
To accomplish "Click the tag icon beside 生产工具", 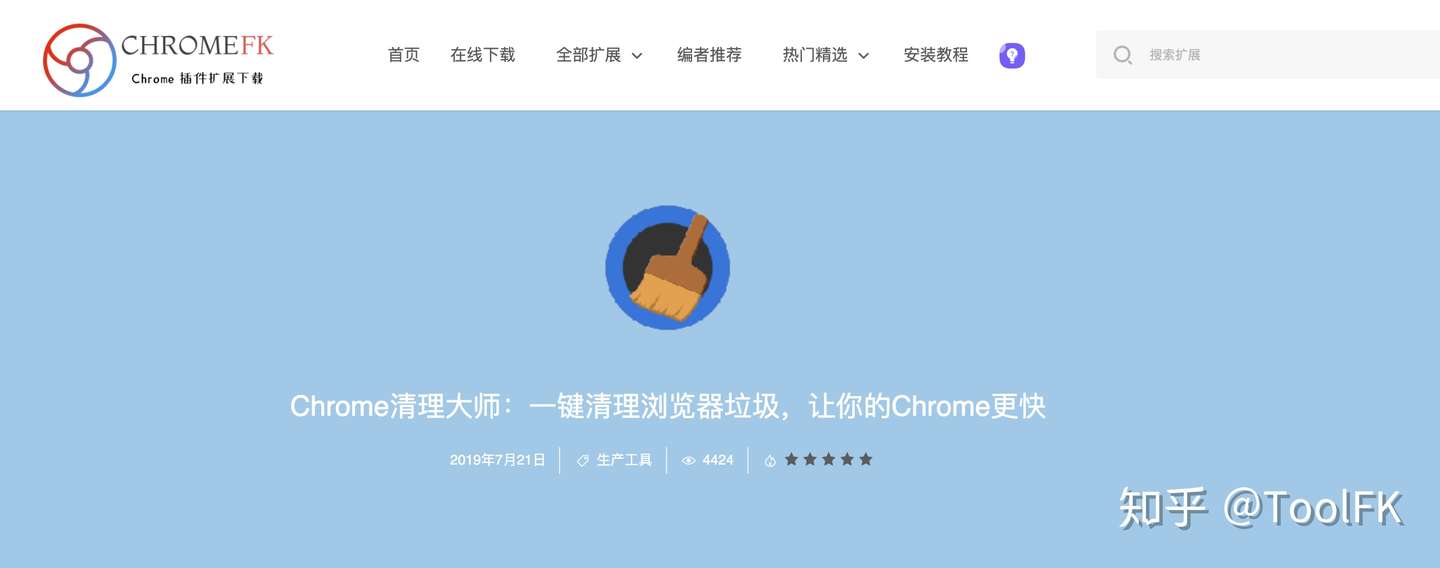I will (583, 460).
